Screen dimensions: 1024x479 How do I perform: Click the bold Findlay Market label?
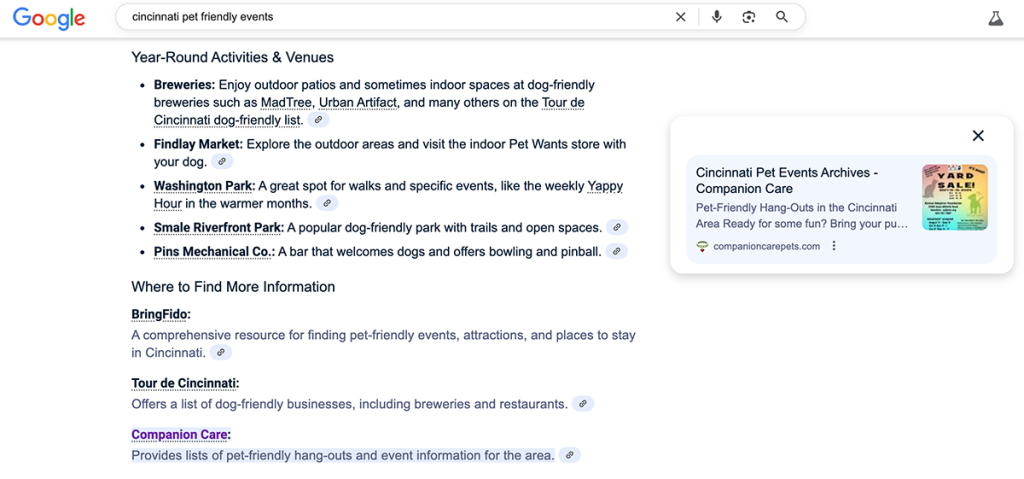coord(198,144)
